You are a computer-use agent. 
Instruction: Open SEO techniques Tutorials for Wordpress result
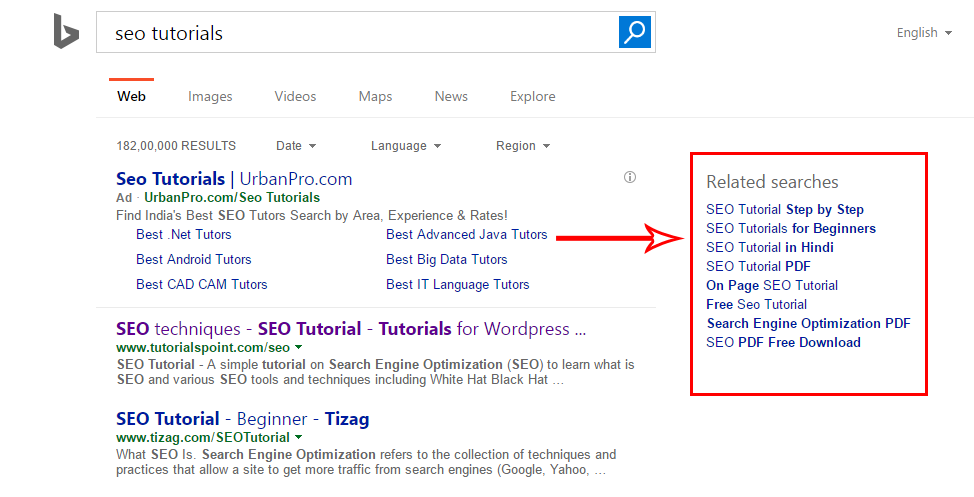click(x=351, y=329)
